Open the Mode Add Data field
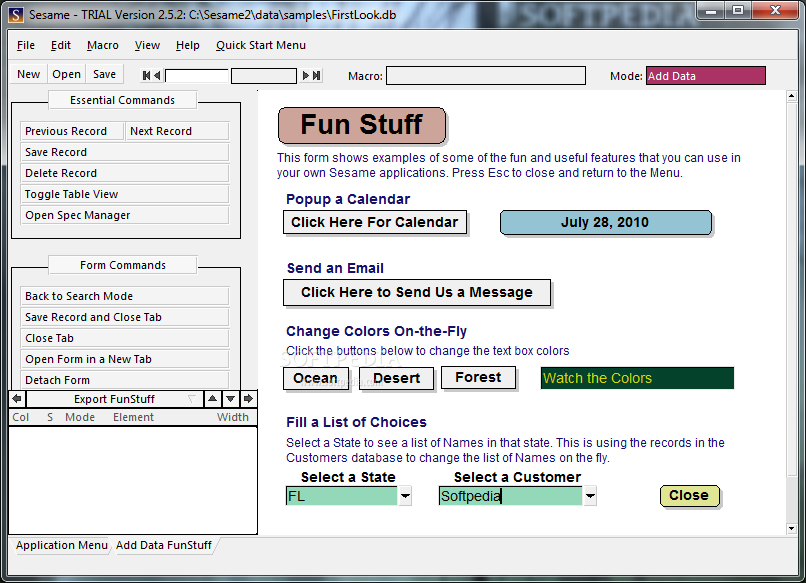The image size is (806, 583). point(705,76)
